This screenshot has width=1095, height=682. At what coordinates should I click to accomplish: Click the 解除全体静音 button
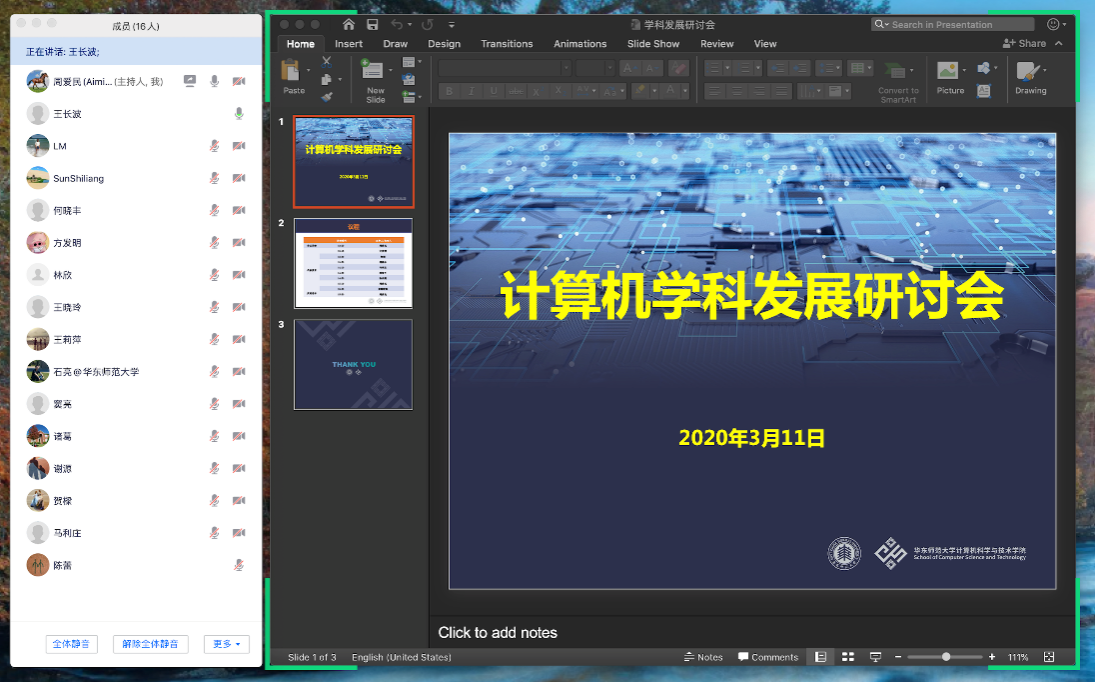(150, 644)
